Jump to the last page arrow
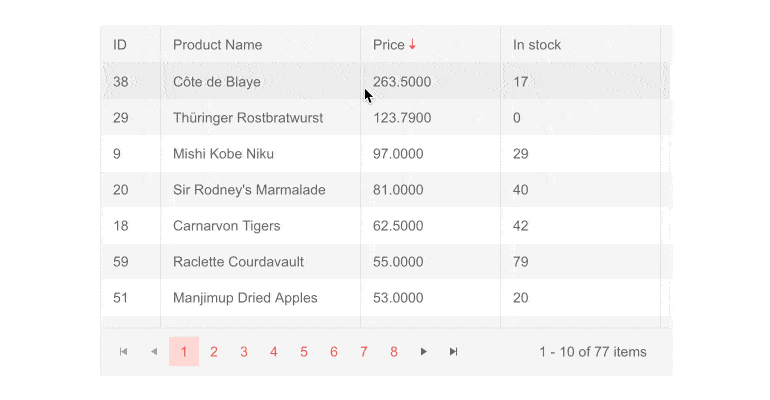The width and height of the screenshot is (770, 400). coord(453,351)
